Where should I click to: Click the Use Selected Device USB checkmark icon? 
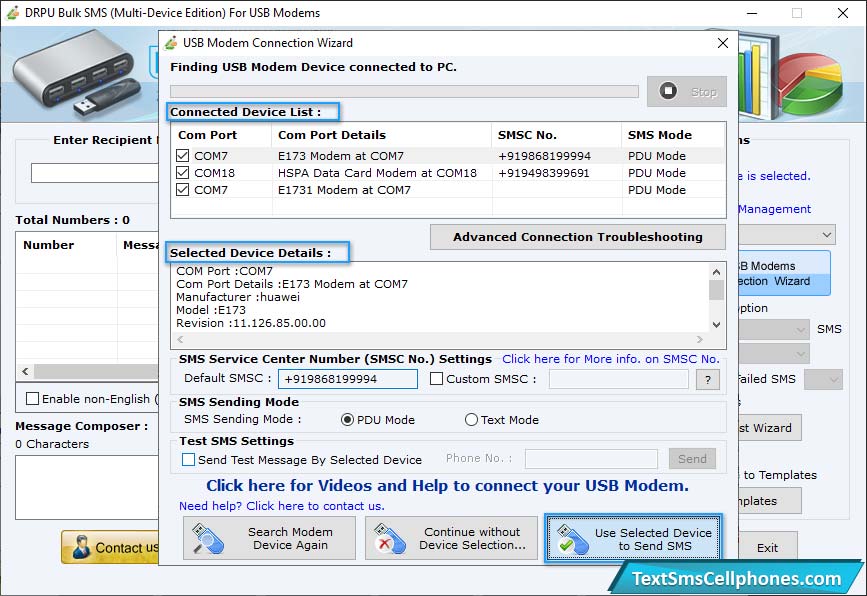tap(572, 539)
